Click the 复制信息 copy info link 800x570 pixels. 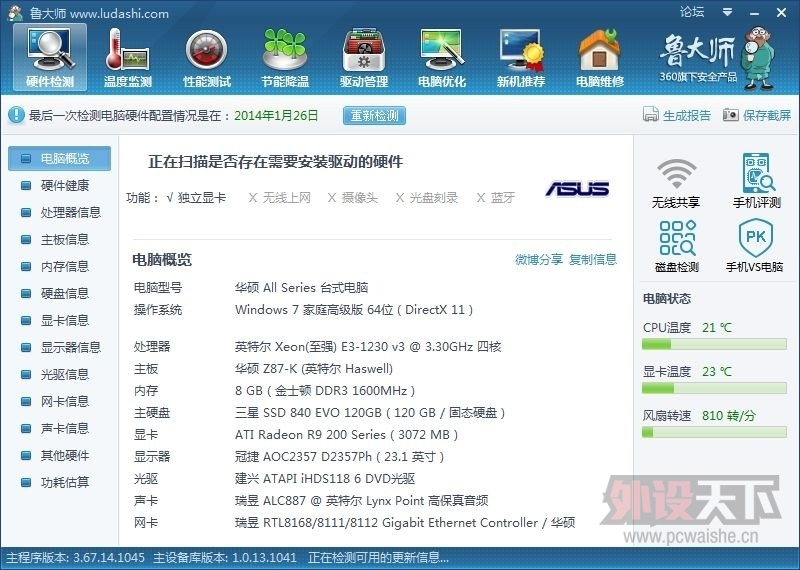point(593,259)
